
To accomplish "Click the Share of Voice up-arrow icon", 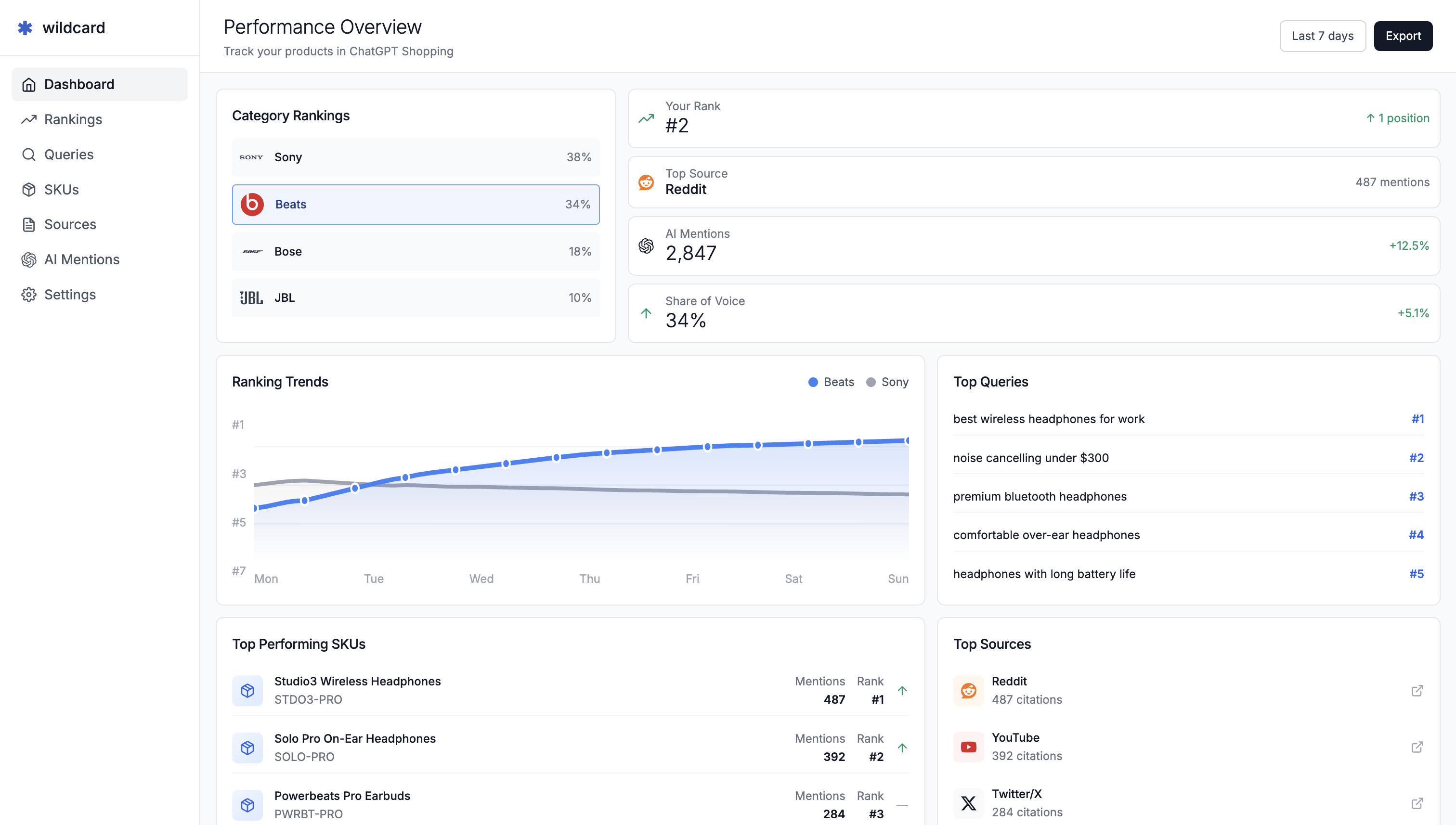I will [646, 313].
